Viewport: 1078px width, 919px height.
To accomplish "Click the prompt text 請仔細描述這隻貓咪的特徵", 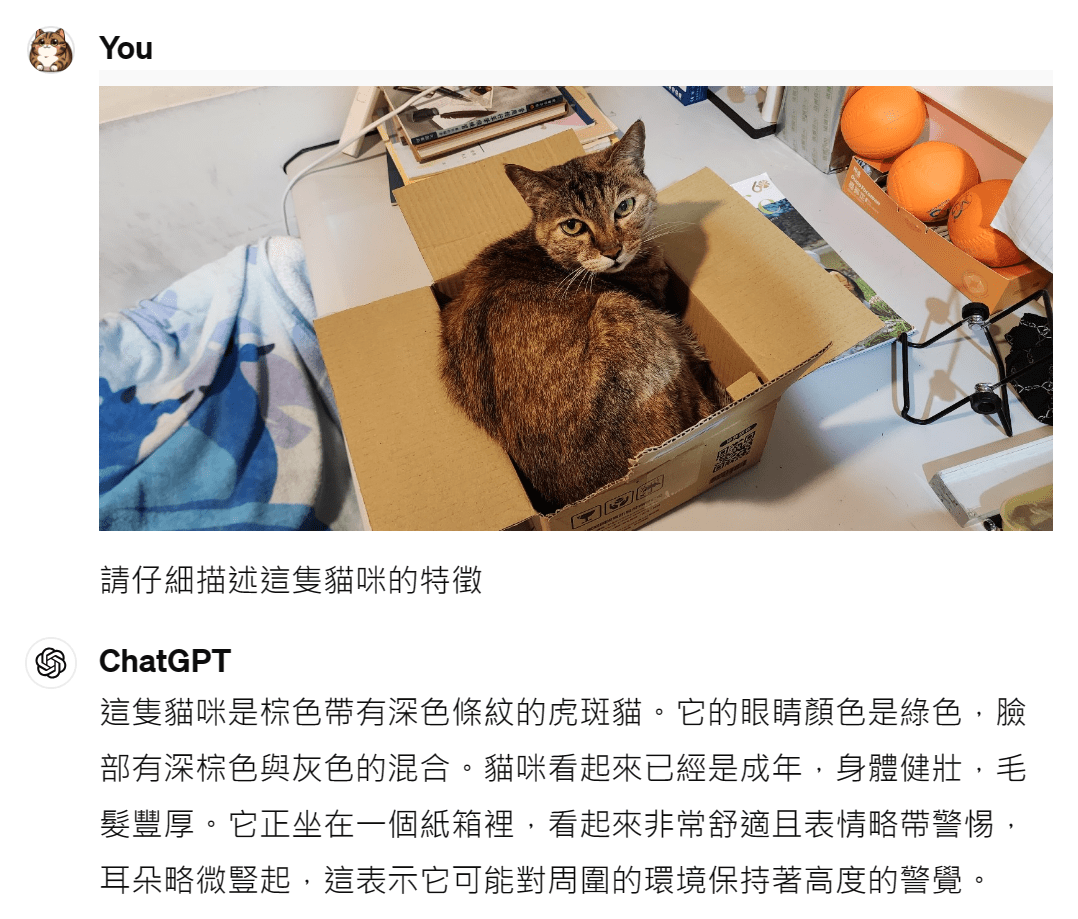I will coord(291,579).
